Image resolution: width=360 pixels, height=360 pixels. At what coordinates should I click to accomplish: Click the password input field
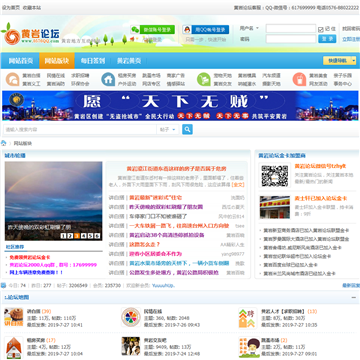click(291, 39)
